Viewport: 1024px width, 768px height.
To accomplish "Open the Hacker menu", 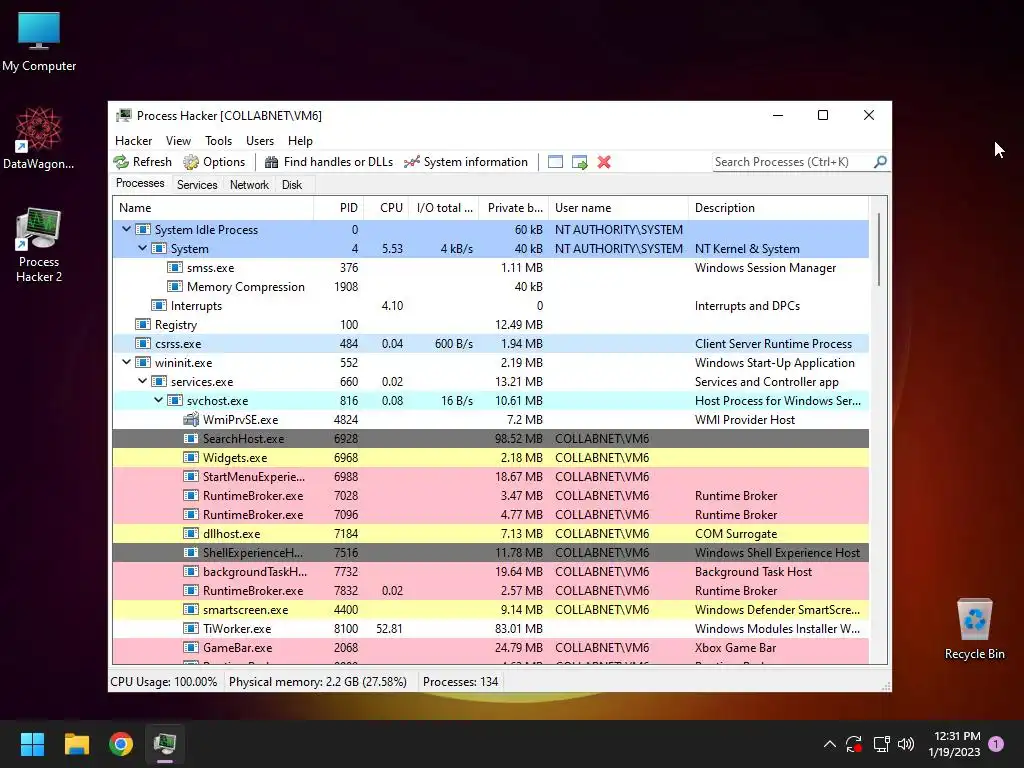I will pyautogui.click(x=133, y=141).
